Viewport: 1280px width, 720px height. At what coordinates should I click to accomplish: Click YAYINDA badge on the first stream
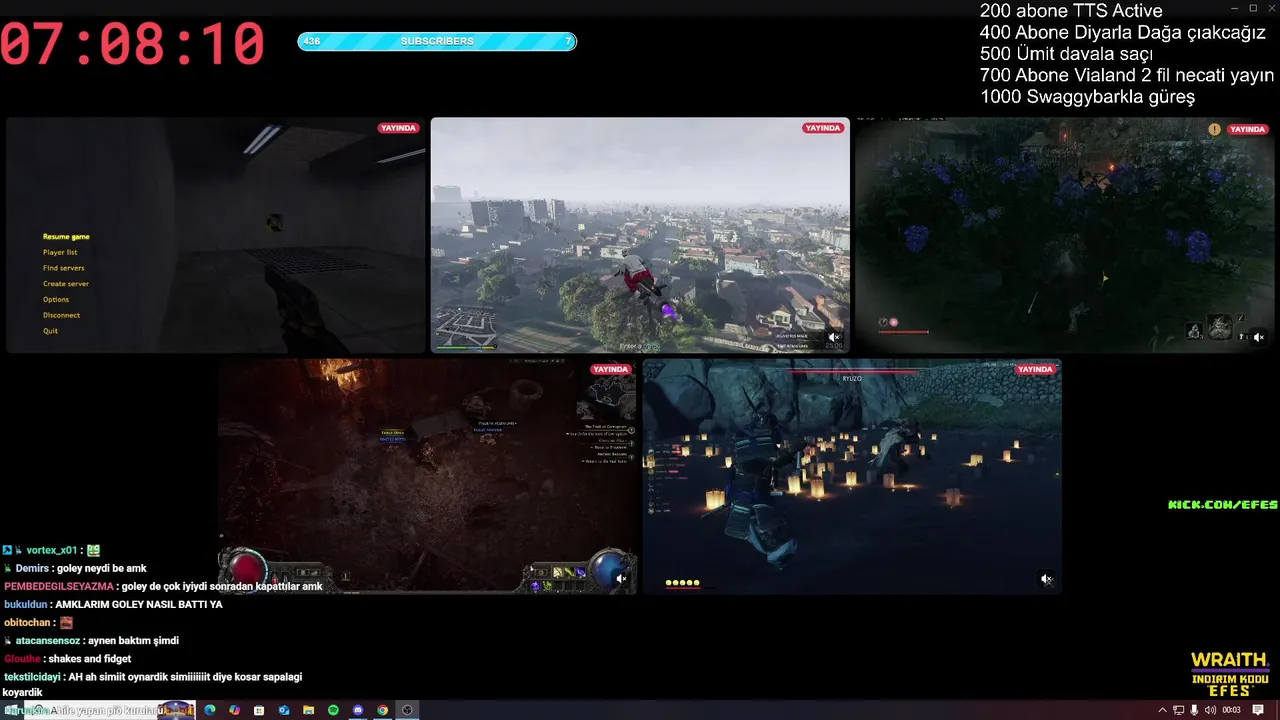398,128
